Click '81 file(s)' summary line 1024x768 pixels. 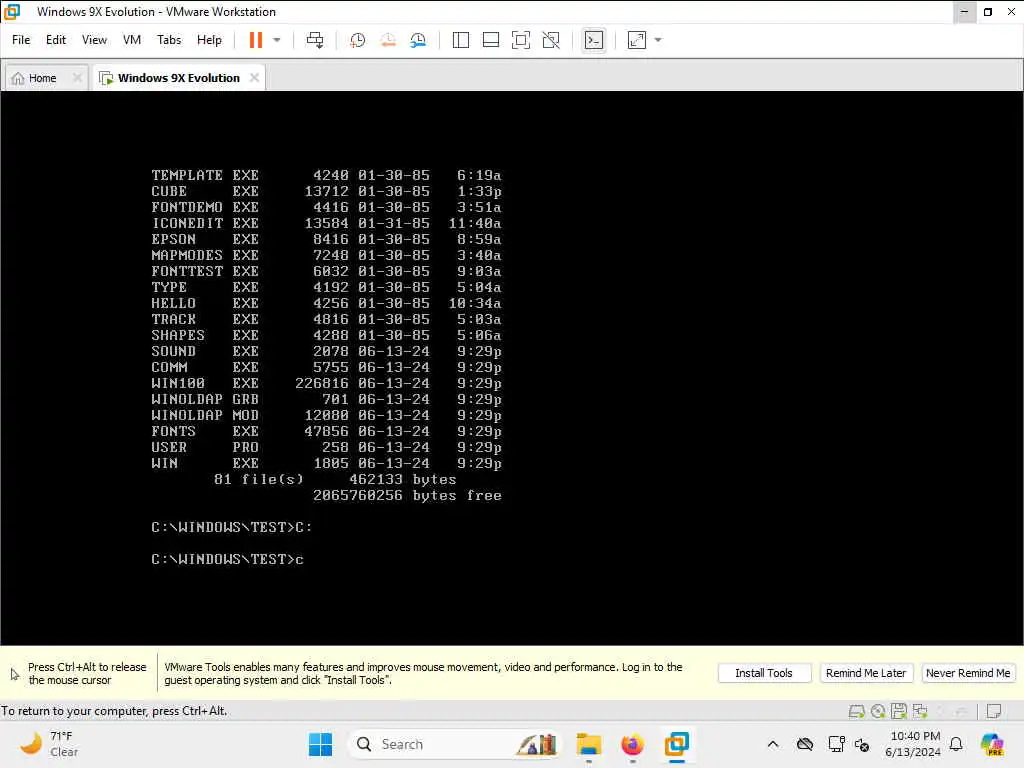pyautogui.click(x=335, y=479)
